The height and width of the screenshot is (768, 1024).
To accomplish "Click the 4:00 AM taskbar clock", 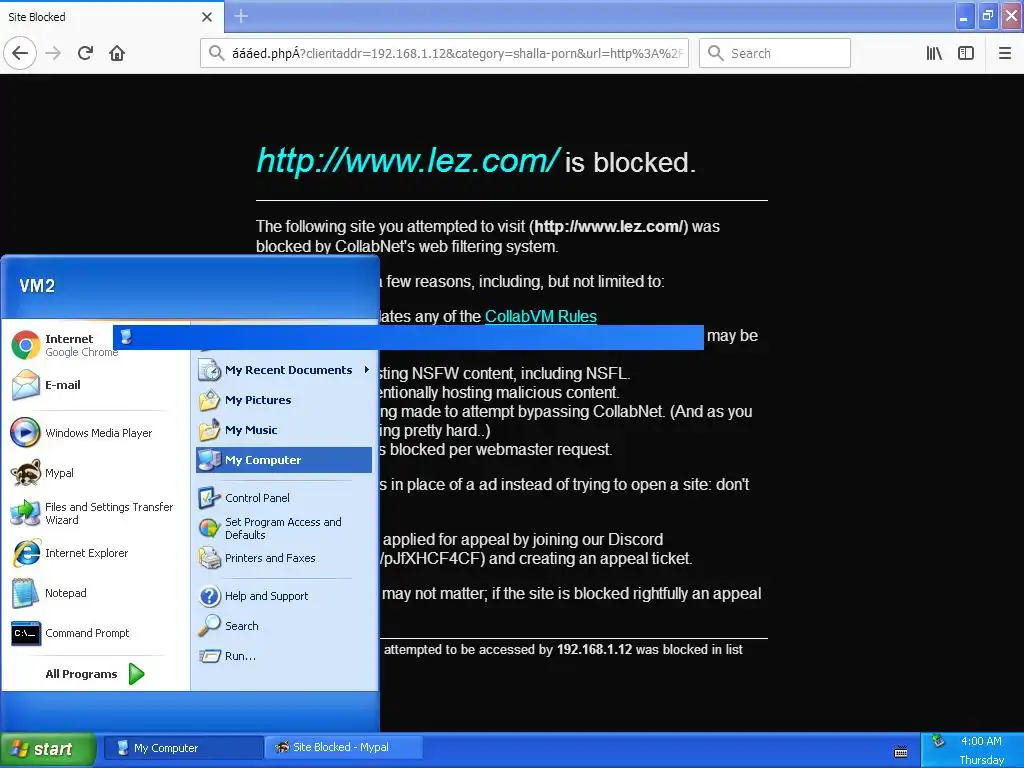I will click(981, 741).
